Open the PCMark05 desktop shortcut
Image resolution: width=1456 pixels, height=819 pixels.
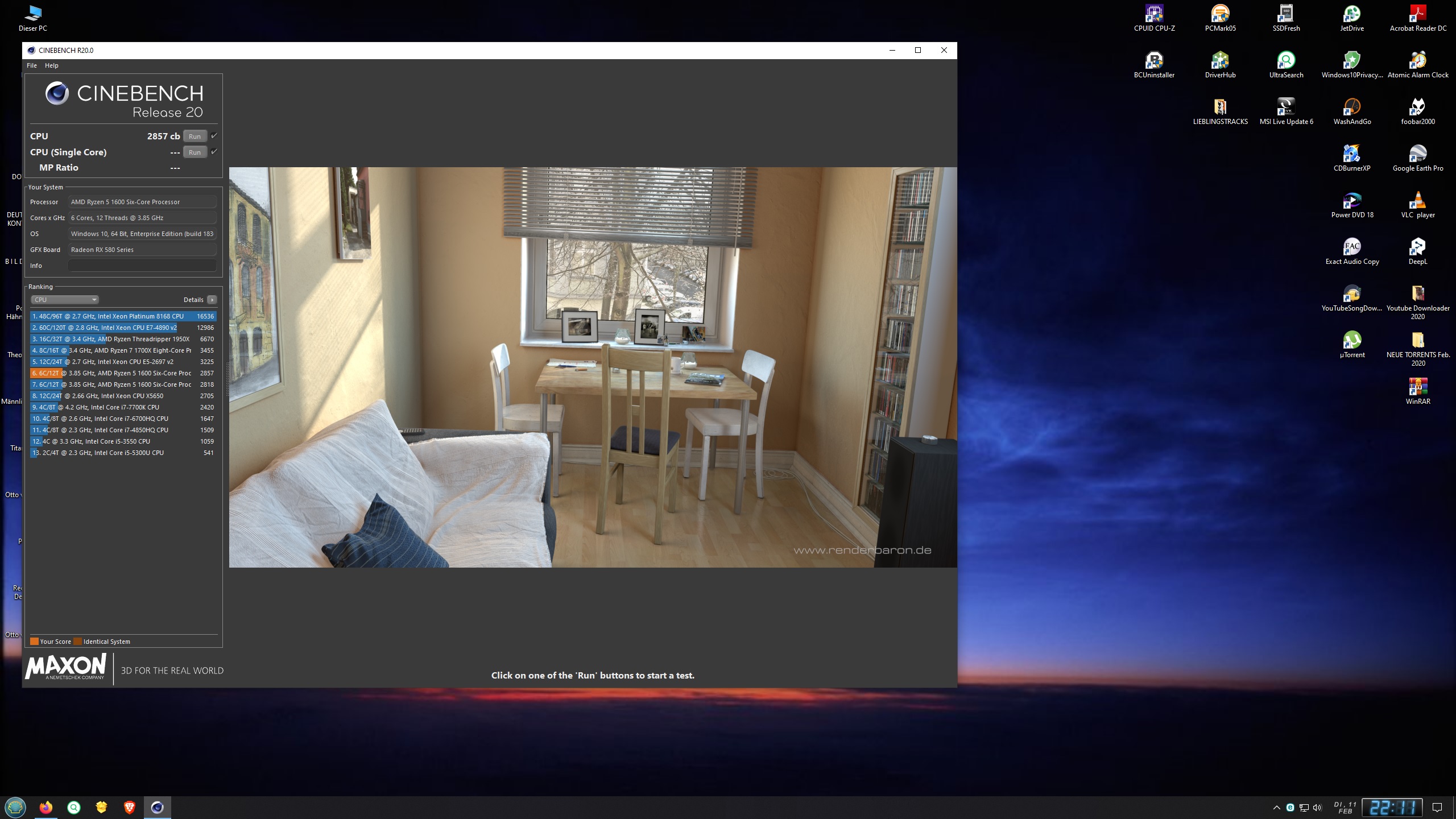point(1220,14)
